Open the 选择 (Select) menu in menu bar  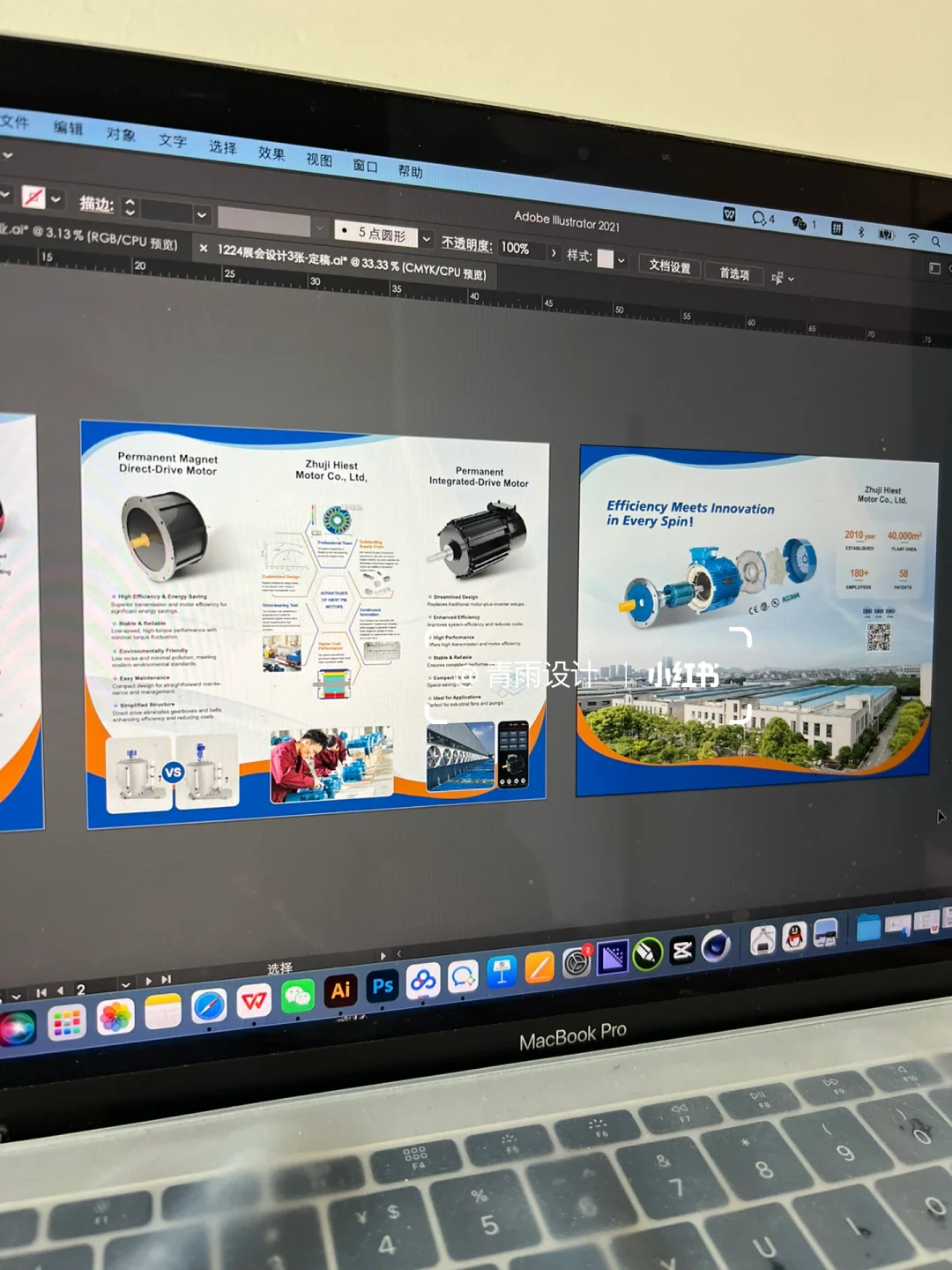(223, 147)
